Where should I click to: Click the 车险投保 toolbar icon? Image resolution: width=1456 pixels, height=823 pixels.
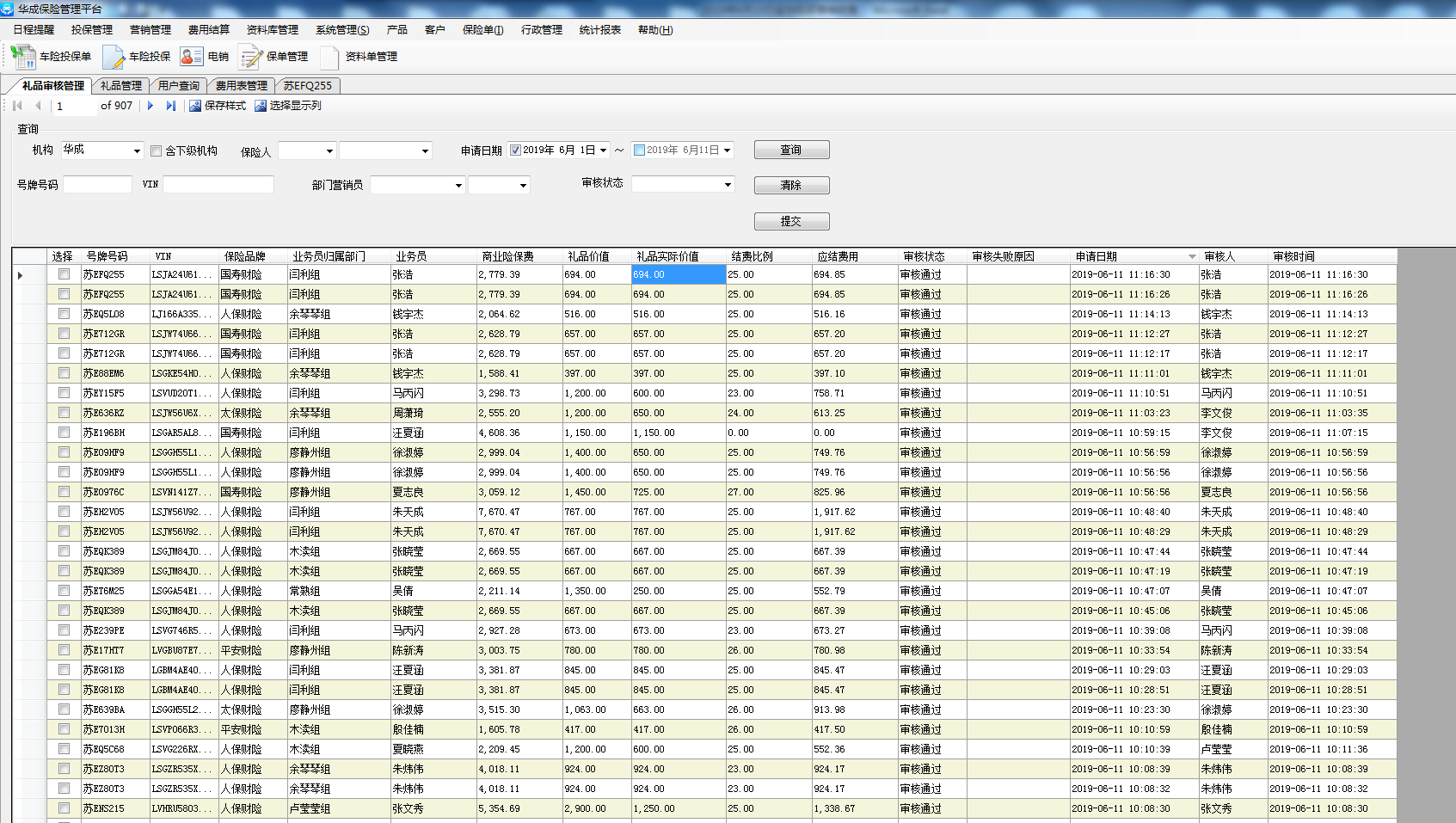pyautogui.click(x=114, y=57)
